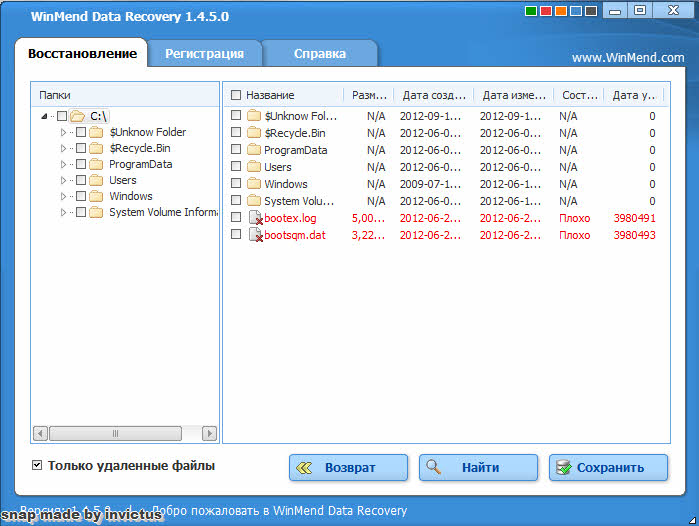Image resolution: width=699 pixels, height=526 pixels.
Task: Click the Дата у.. column header
Action: click(x=634, y=95)
